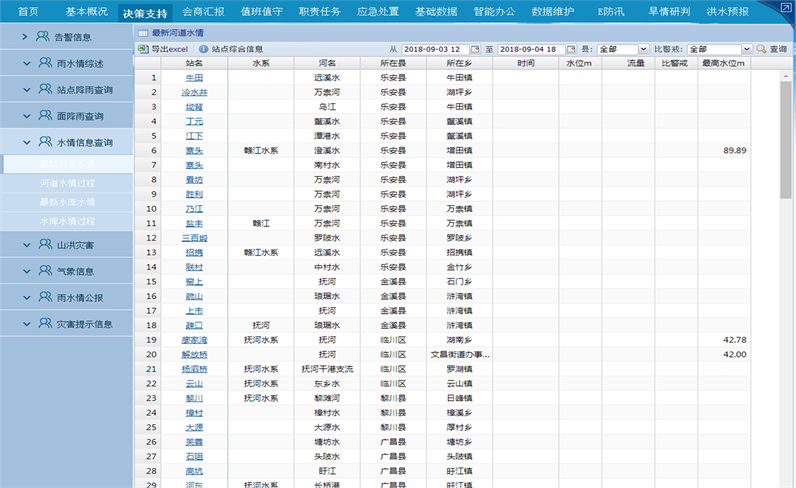The height and width of the screenshot is (488, 796).
Task: Select 河道水情过程 submenu item
Action: pos(68,183)
